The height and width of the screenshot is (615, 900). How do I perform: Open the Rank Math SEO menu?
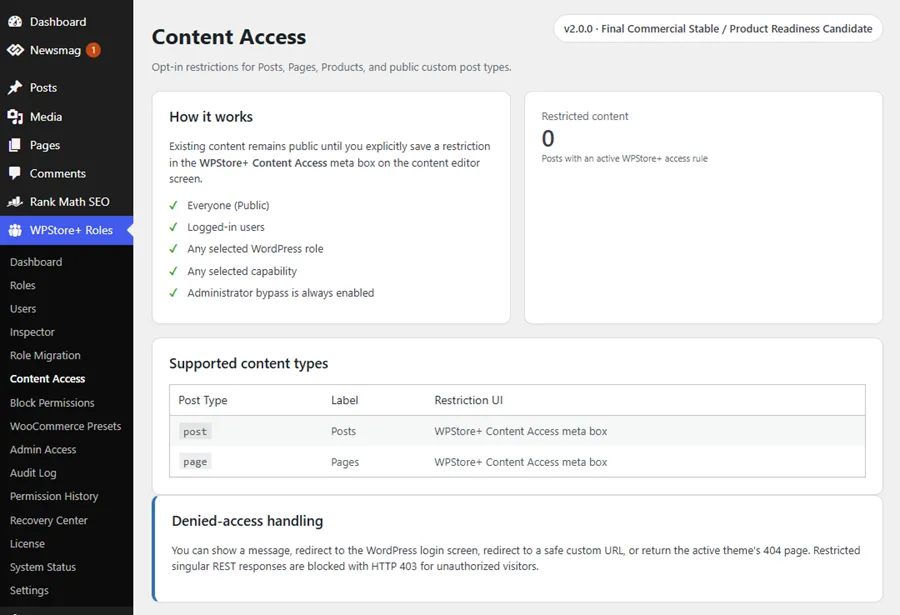point(67,202)
